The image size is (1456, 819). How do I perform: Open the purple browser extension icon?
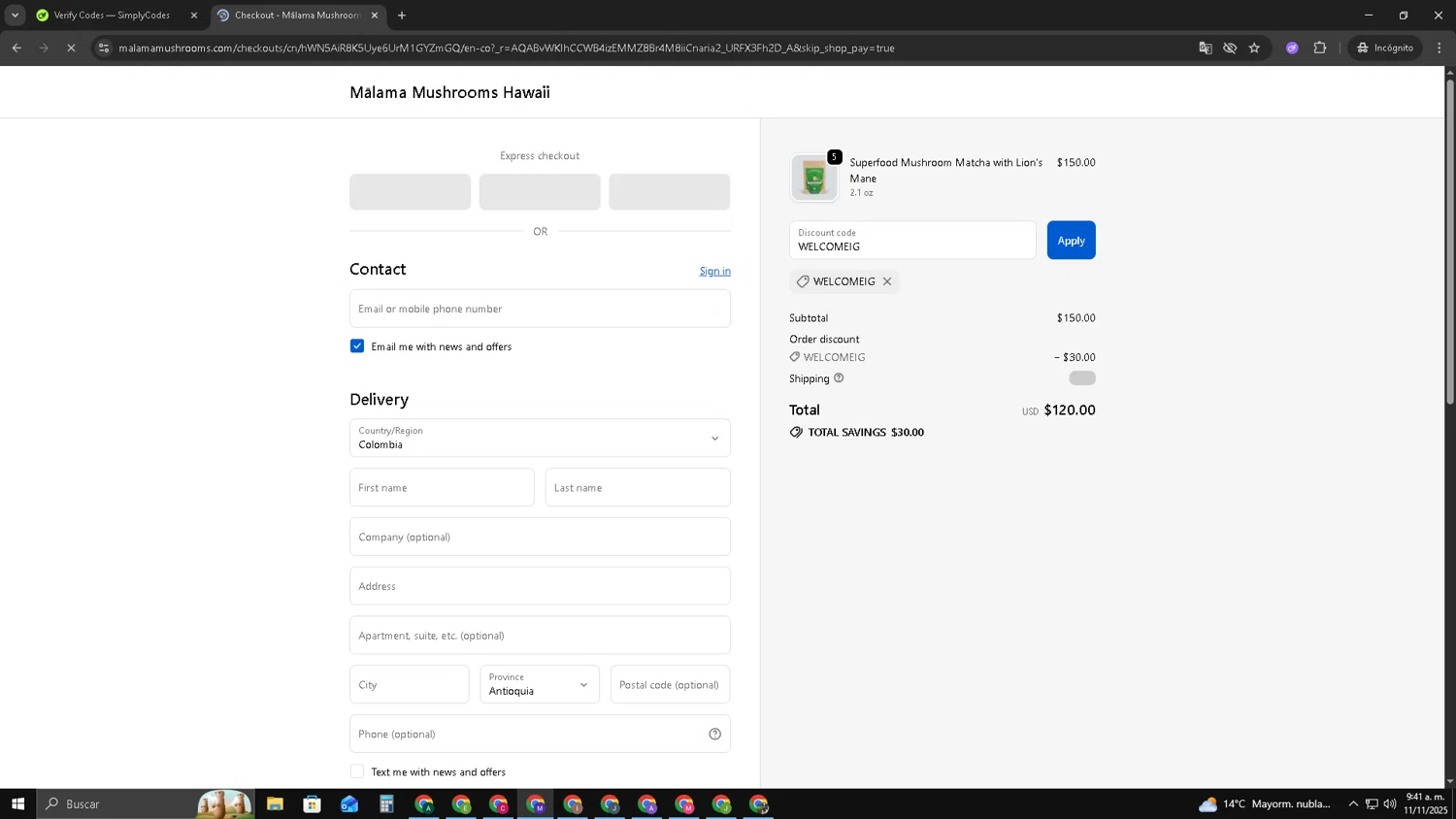tap(1292, 48)
